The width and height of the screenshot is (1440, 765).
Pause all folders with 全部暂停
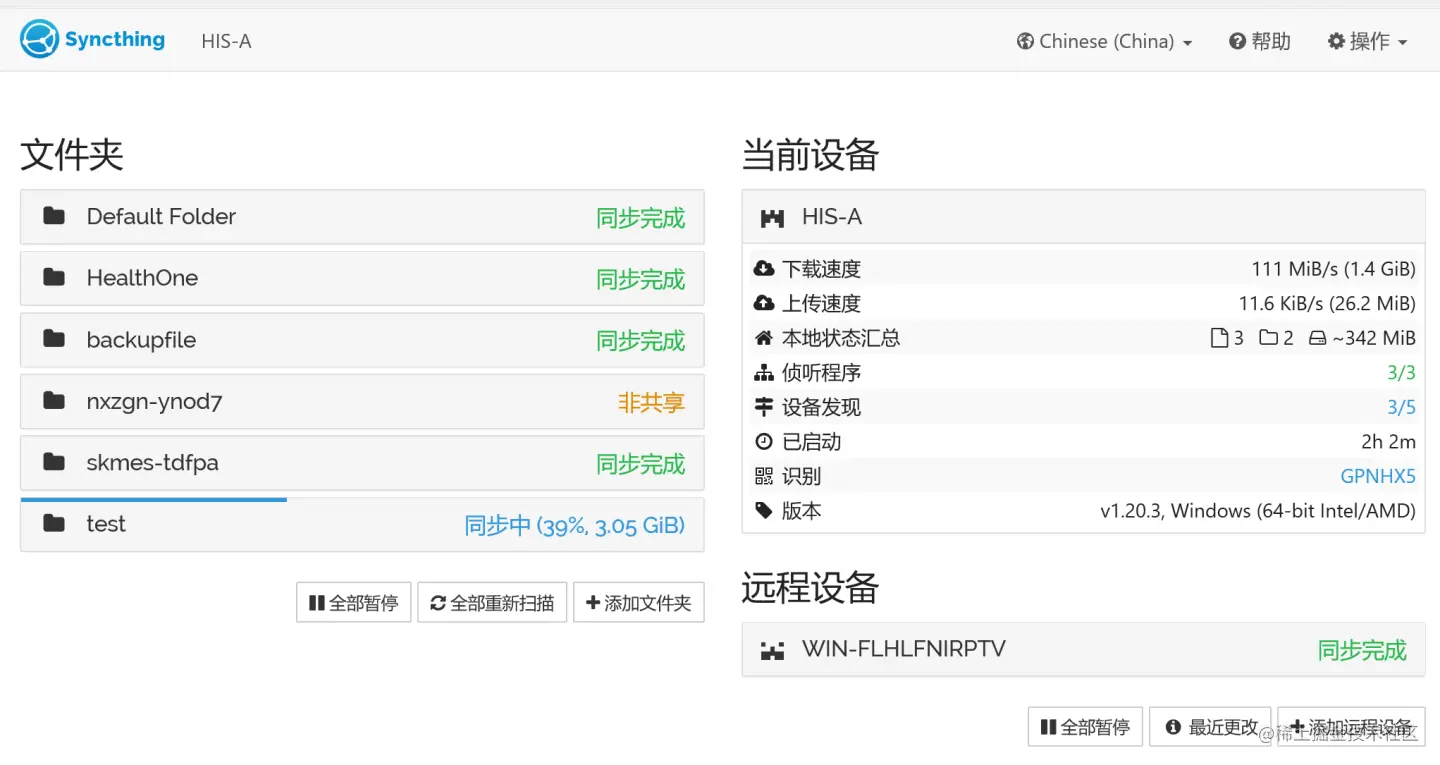point(354,603)
